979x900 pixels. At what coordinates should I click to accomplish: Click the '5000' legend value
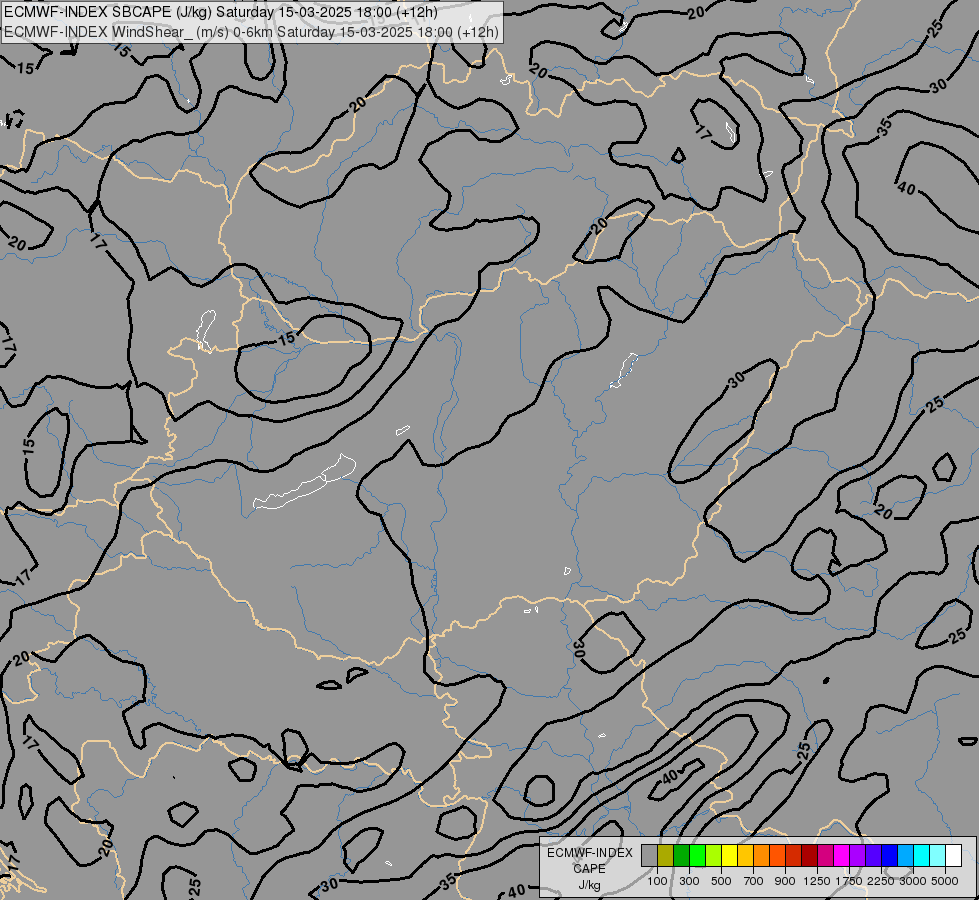point(945,881)
